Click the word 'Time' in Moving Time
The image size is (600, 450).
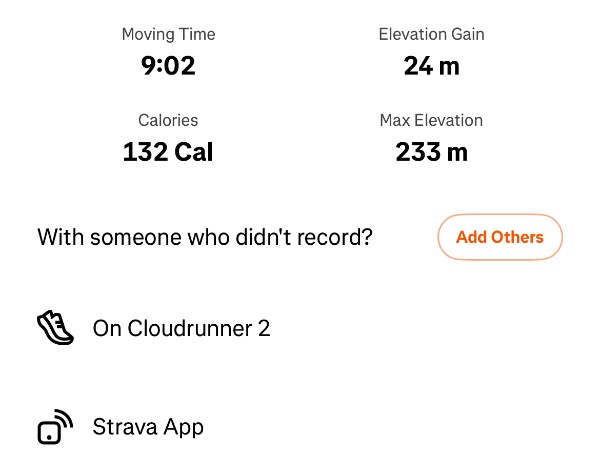pos(197,34)
